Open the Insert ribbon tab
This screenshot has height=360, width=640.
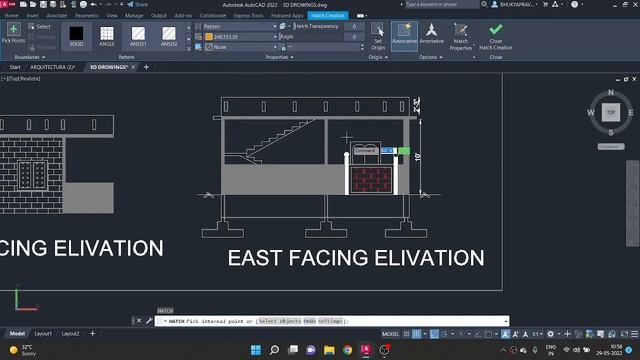33,16
